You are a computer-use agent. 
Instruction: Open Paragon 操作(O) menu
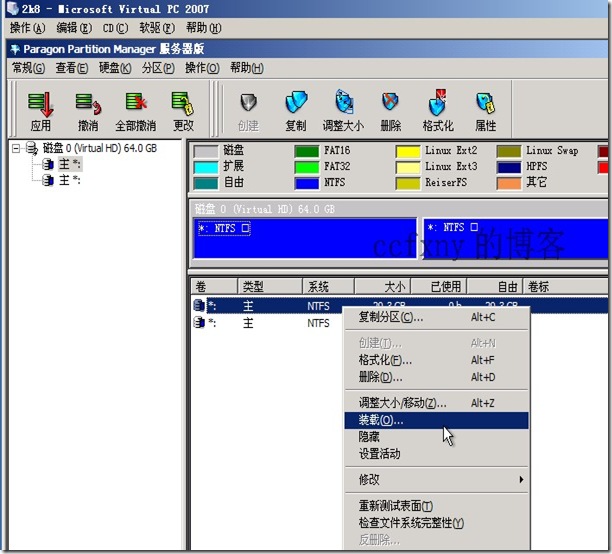click(202, 68)
